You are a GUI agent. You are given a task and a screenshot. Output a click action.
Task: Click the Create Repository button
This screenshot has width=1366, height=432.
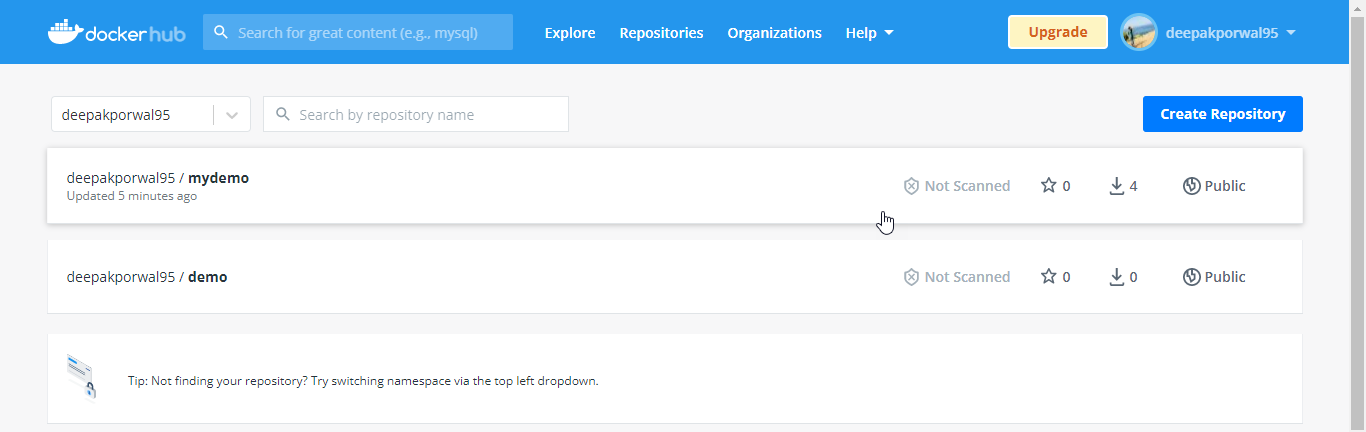1223,114
